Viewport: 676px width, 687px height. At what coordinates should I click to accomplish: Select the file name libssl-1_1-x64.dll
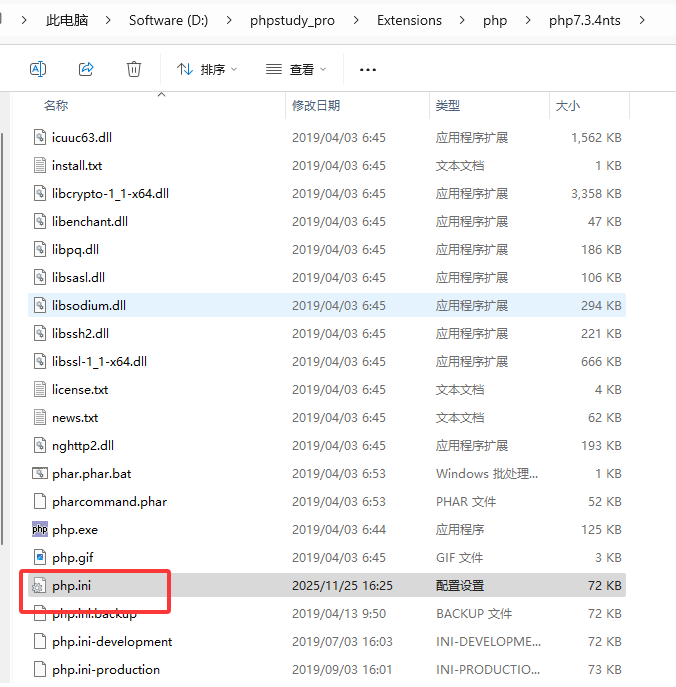99,362
